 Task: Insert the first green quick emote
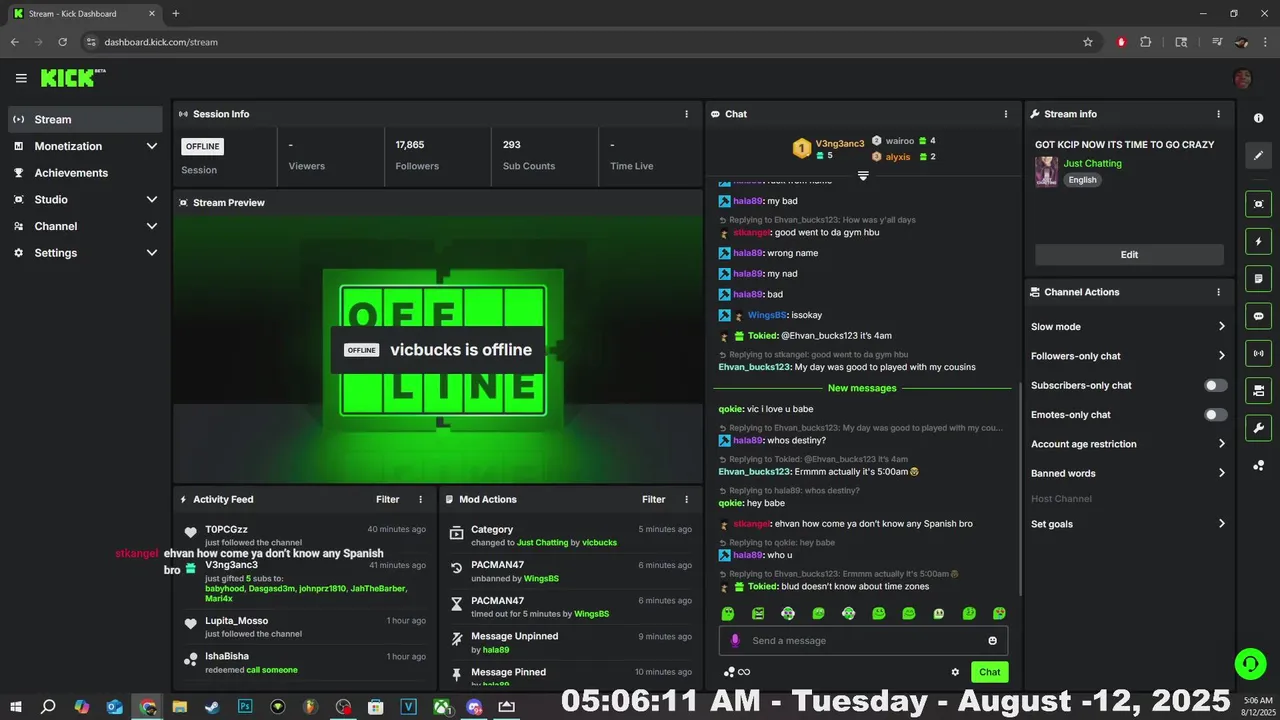pos(727,613)
